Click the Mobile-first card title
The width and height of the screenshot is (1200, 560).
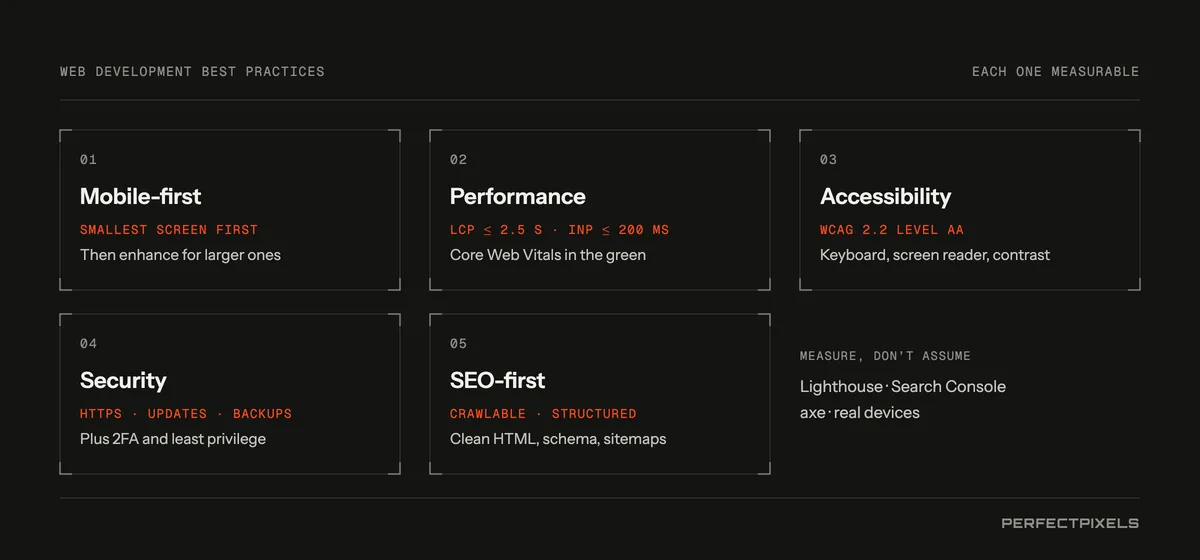point(141,196)
